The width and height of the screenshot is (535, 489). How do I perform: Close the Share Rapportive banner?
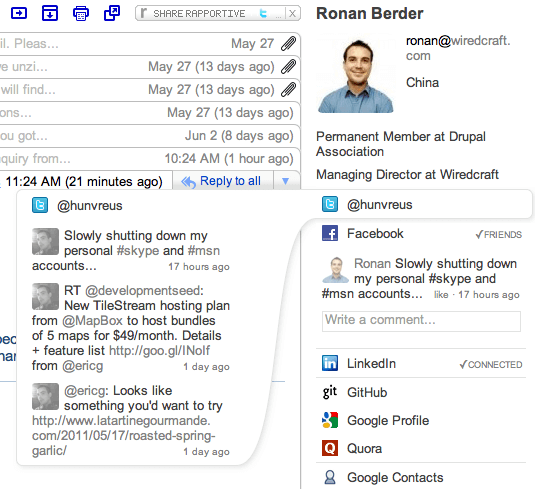click(292, 14)
